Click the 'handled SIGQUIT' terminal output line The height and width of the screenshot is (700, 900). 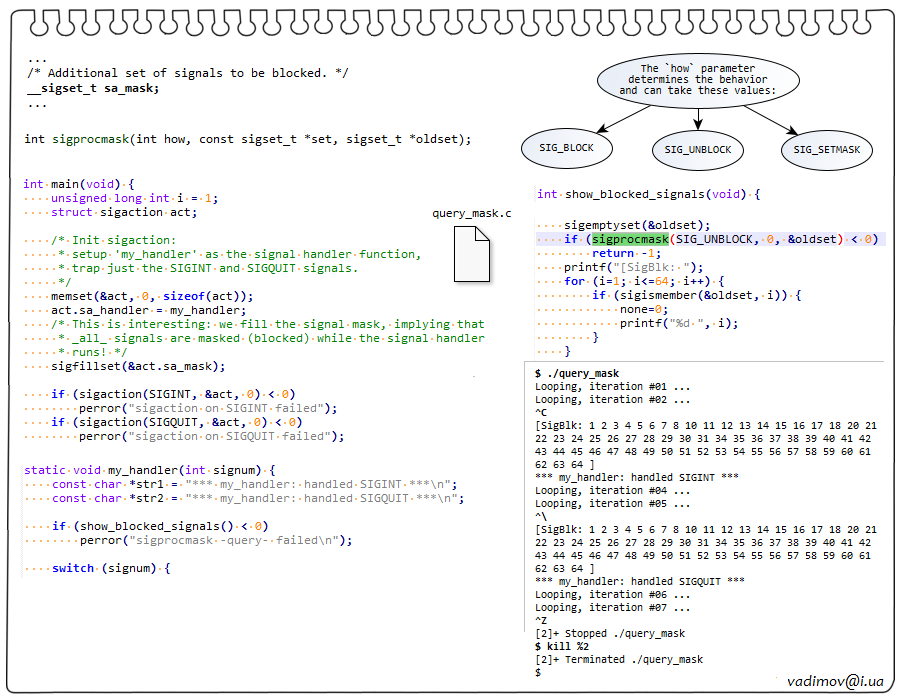pos(640,581)
